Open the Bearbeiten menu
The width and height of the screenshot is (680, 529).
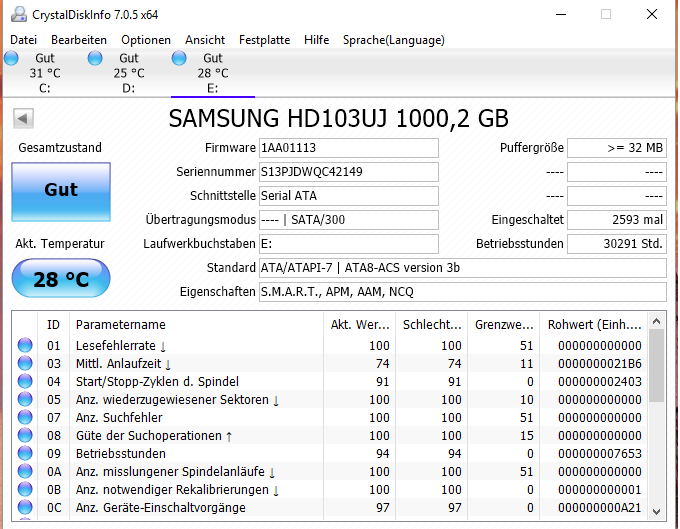(79, 40)
